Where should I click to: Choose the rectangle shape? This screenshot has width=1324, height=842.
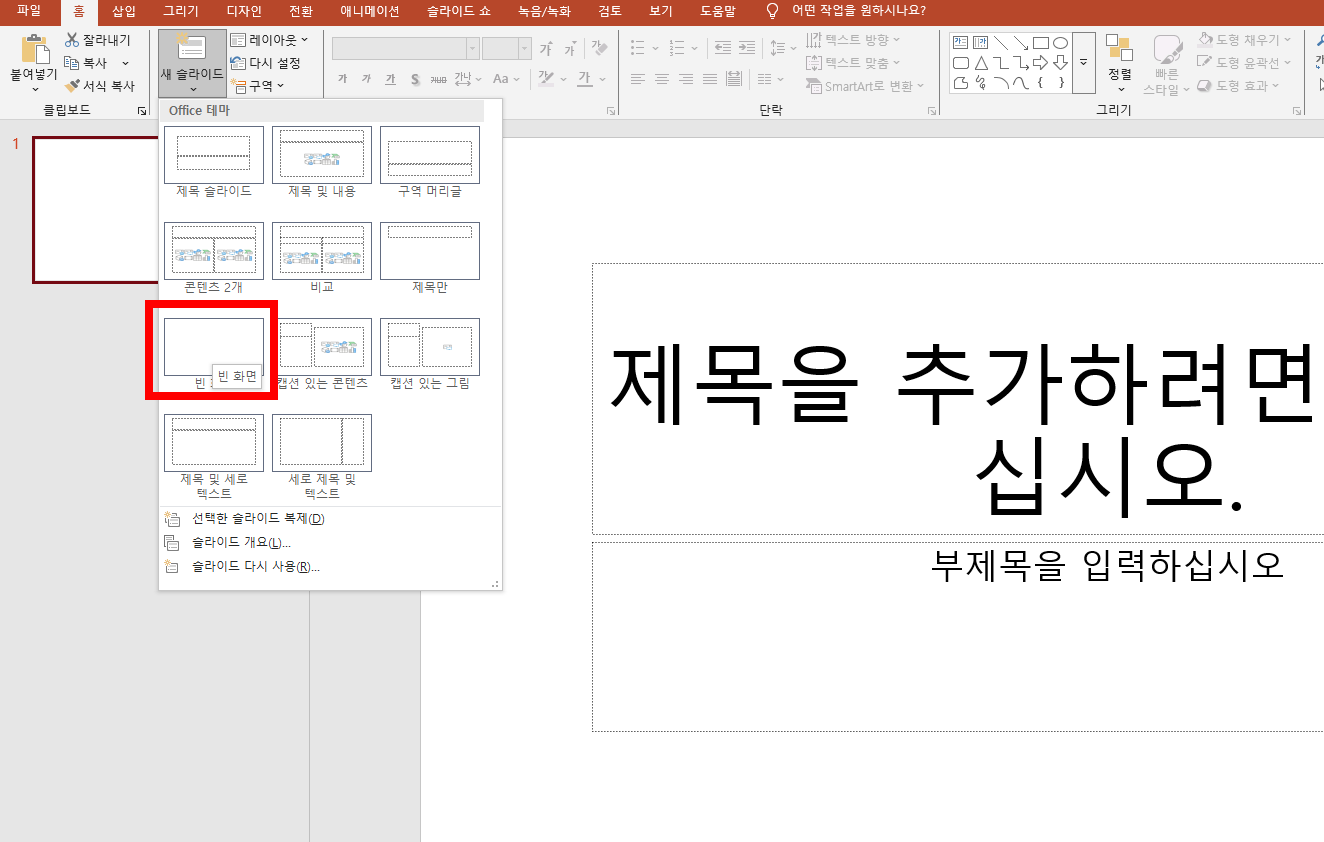point(1040,43)
